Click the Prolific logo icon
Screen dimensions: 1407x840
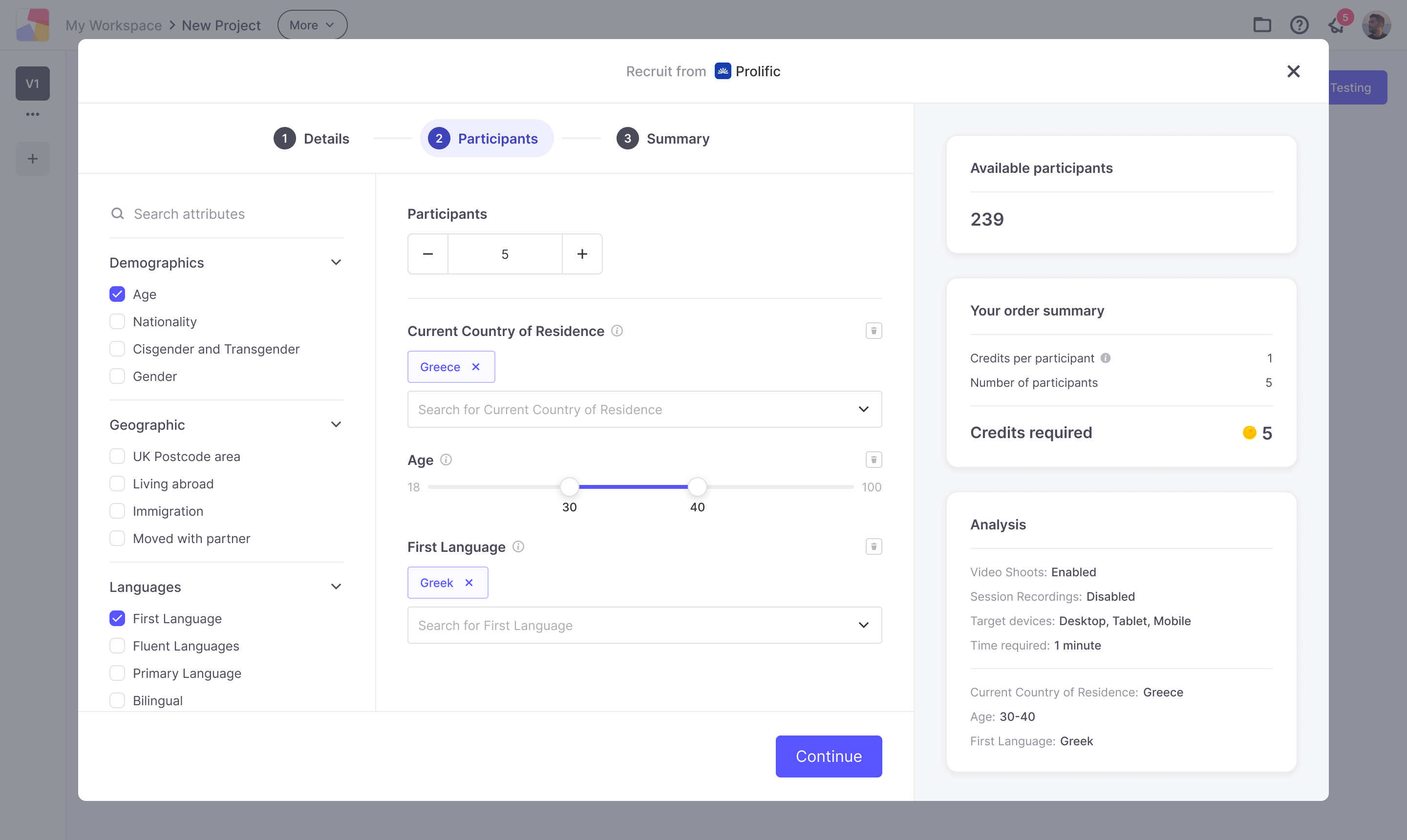pos(723,71)
